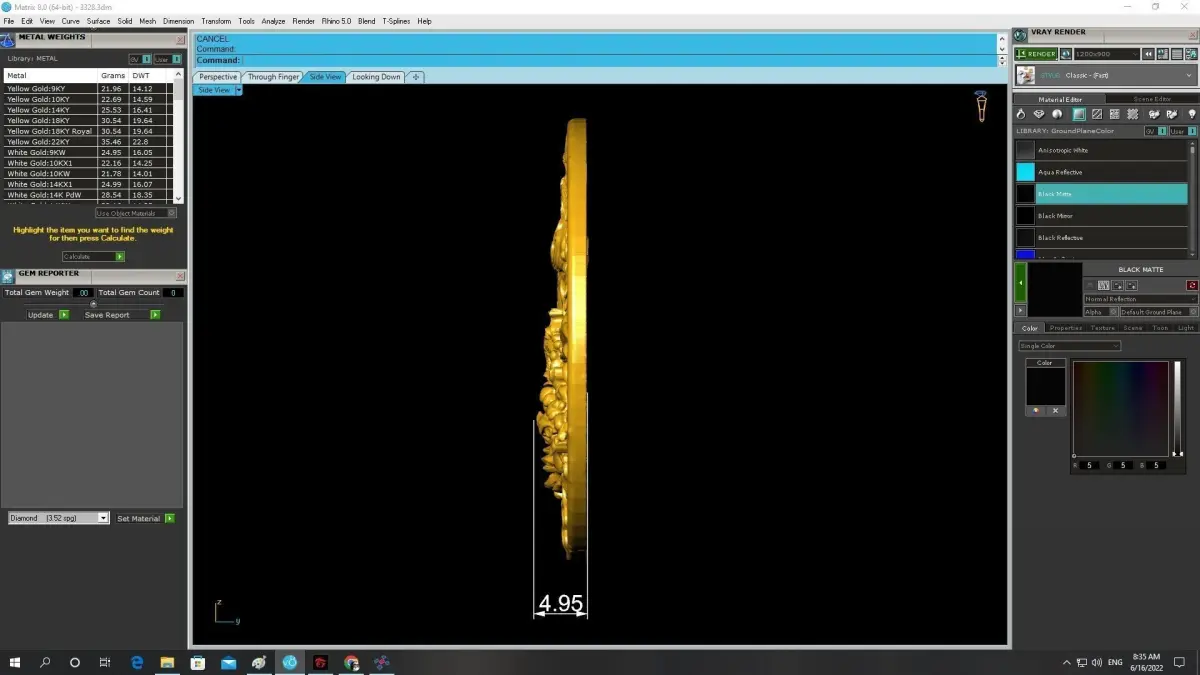1200x675 pixels.
Task: Click Set Material button
Action: tap(146, 518)
